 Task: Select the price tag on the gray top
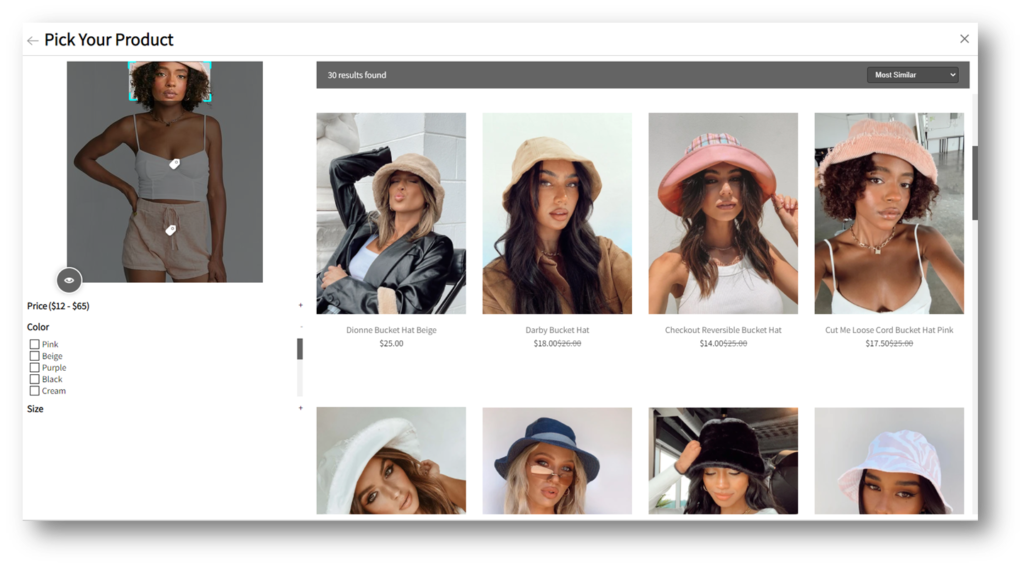174,164
